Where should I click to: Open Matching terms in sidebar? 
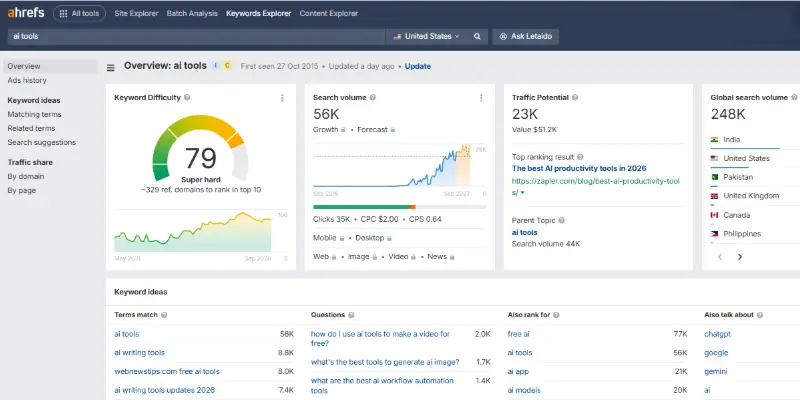coord(34,114)
